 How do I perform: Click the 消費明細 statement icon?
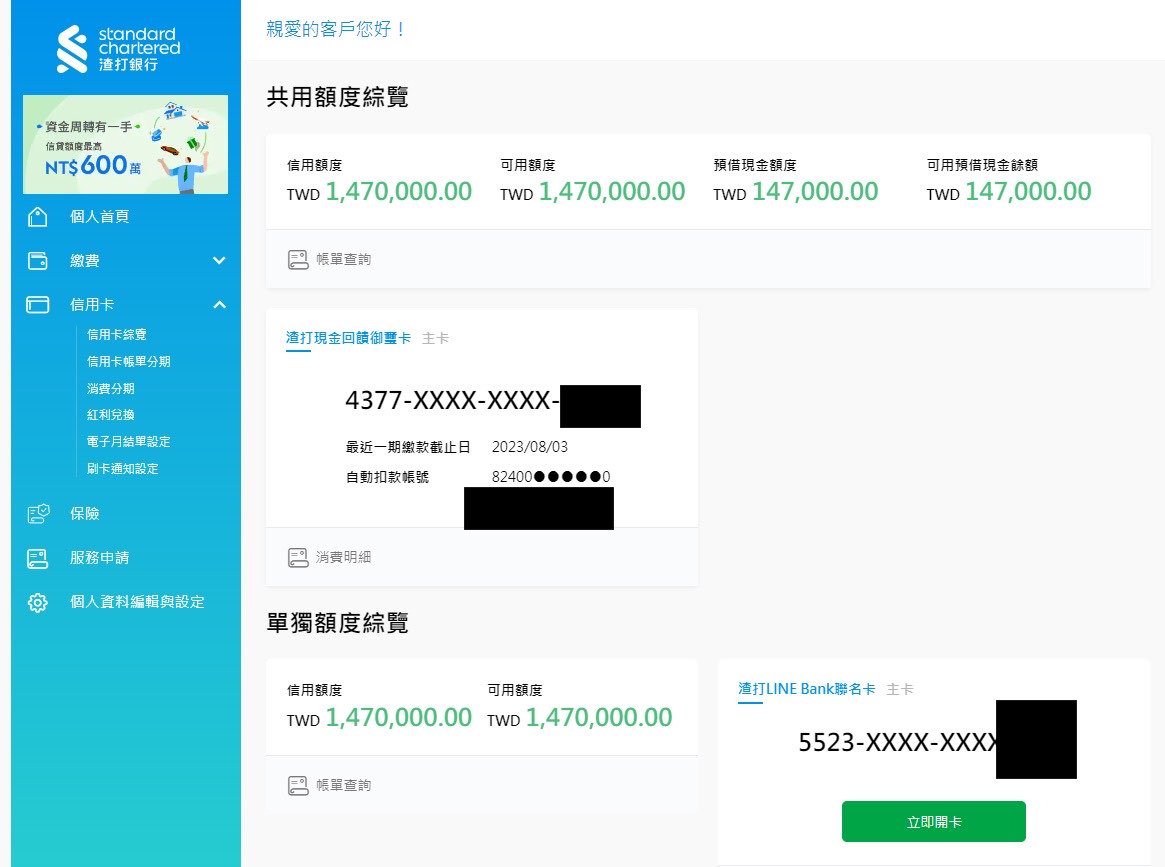(x=298, y=557)
